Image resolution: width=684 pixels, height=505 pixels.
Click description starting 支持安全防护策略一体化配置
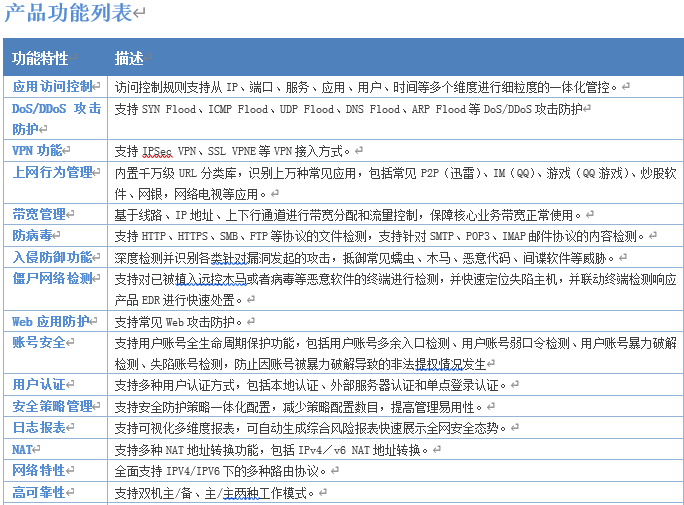click(x=298, y=407)
